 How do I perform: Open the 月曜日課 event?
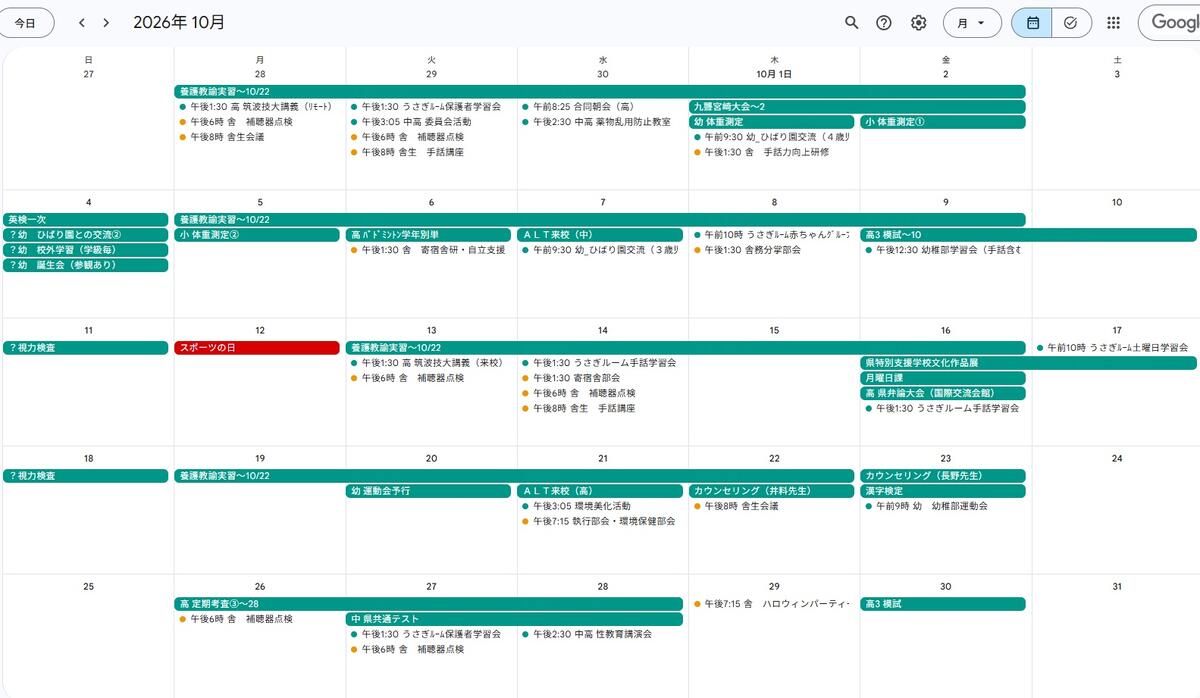(943, 378)
